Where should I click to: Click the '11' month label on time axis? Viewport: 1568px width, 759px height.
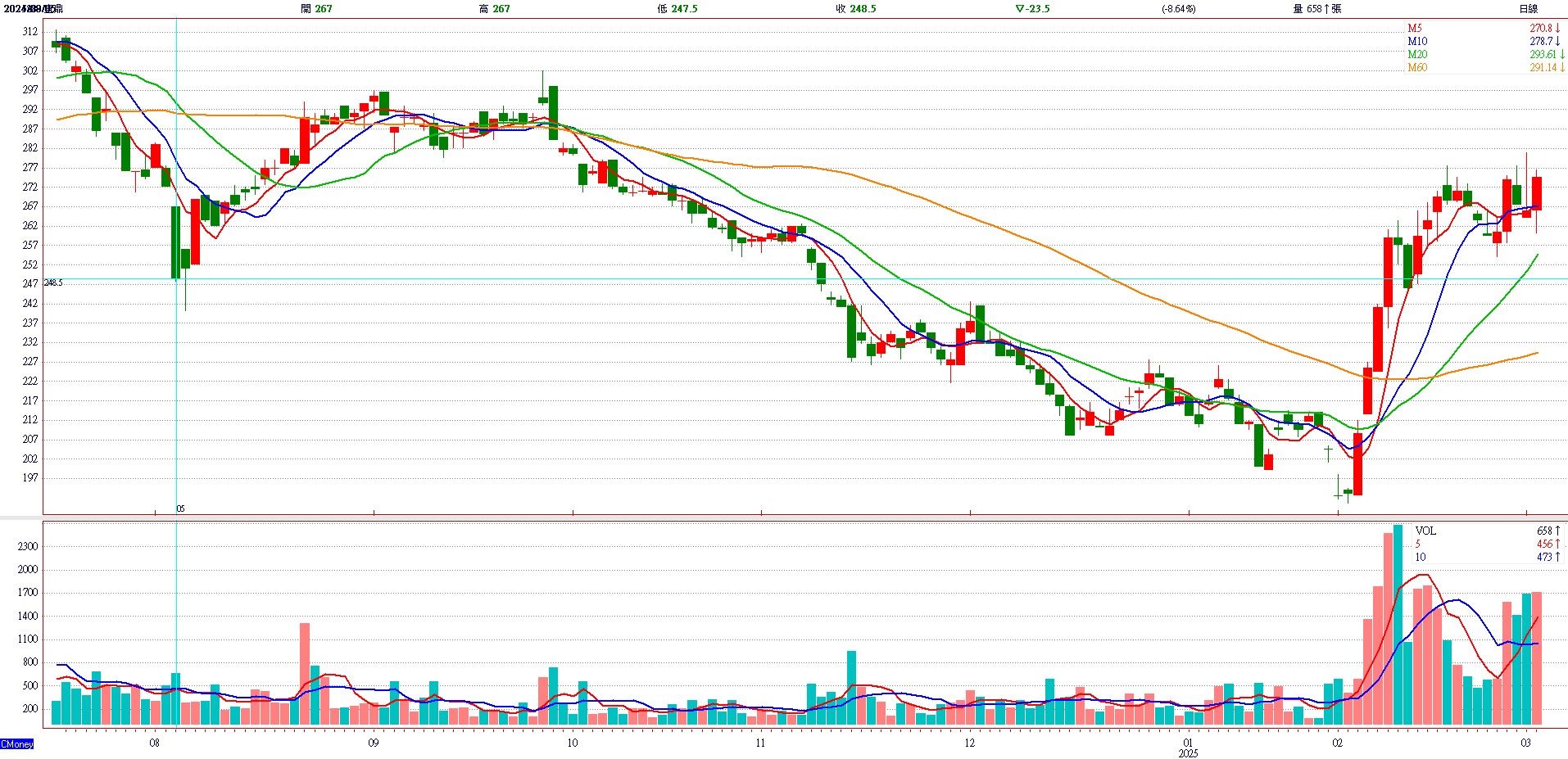pos(760,743)
